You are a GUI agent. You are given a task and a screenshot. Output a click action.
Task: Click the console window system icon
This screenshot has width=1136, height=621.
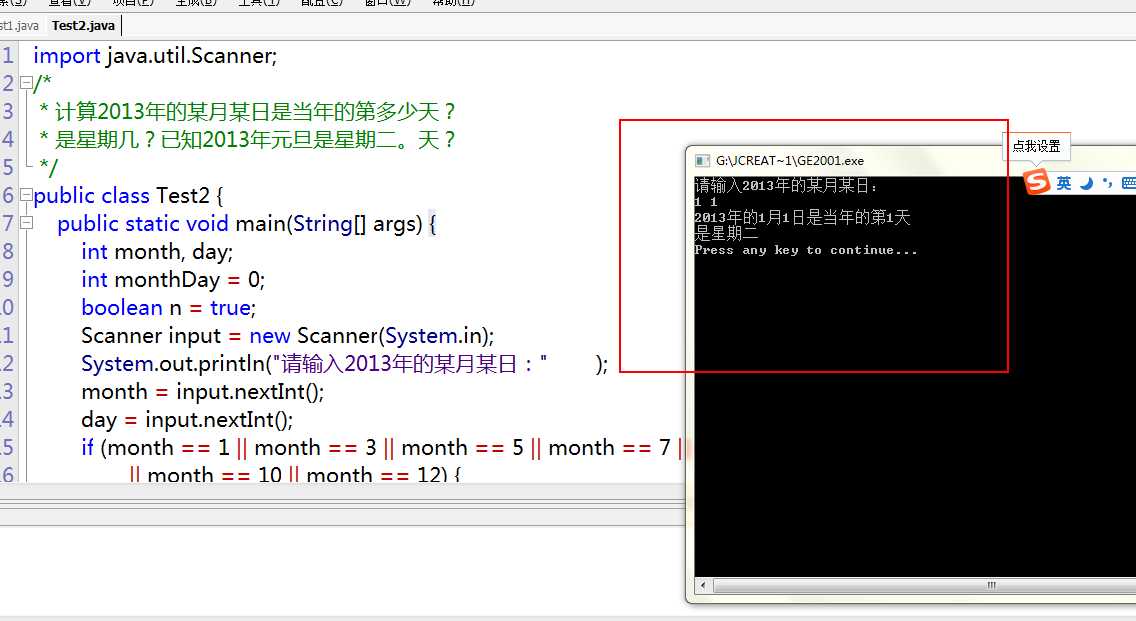pyautogui.click(x=701, y=161)
